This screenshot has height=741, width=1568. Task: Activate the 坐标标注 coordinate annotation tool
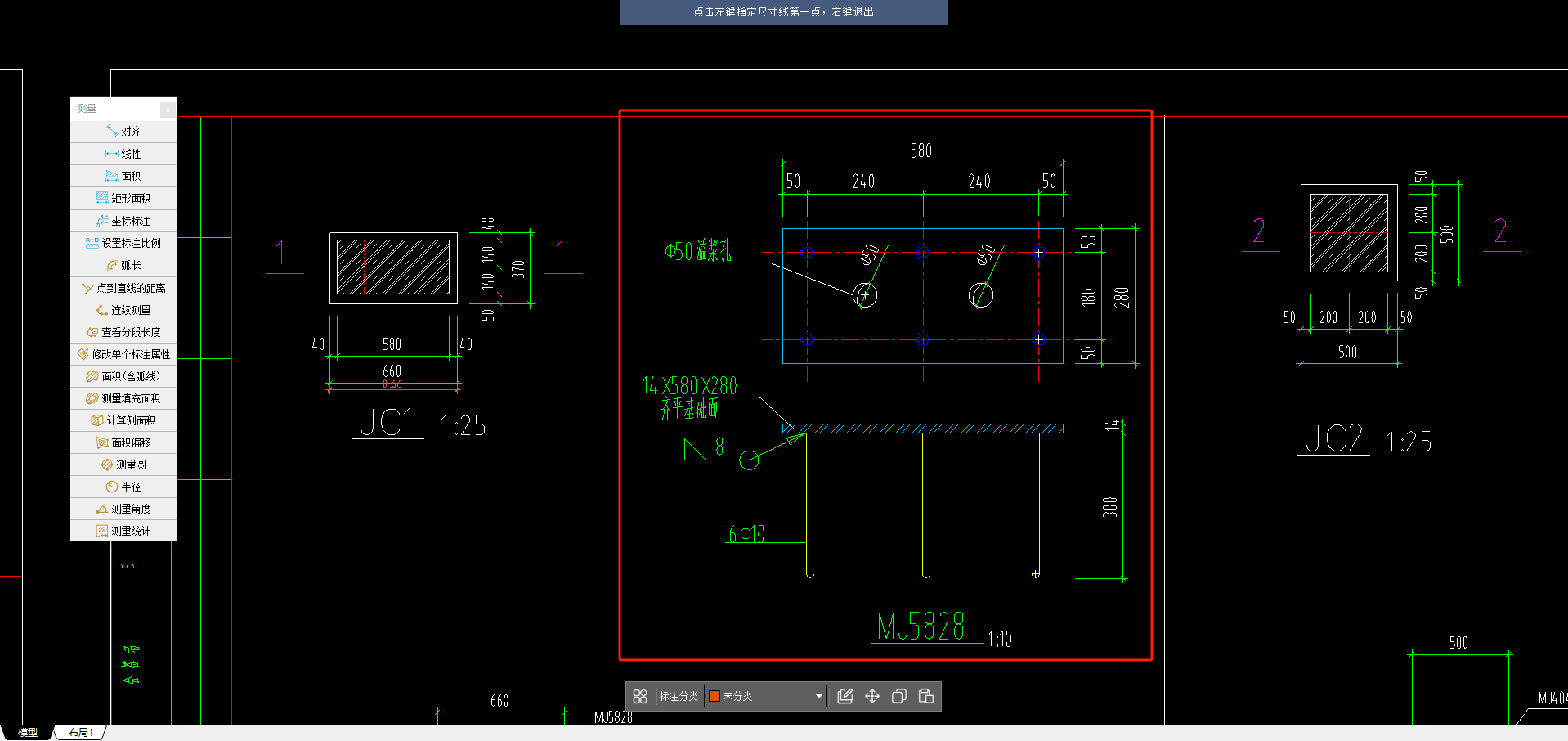coord(123,221)
